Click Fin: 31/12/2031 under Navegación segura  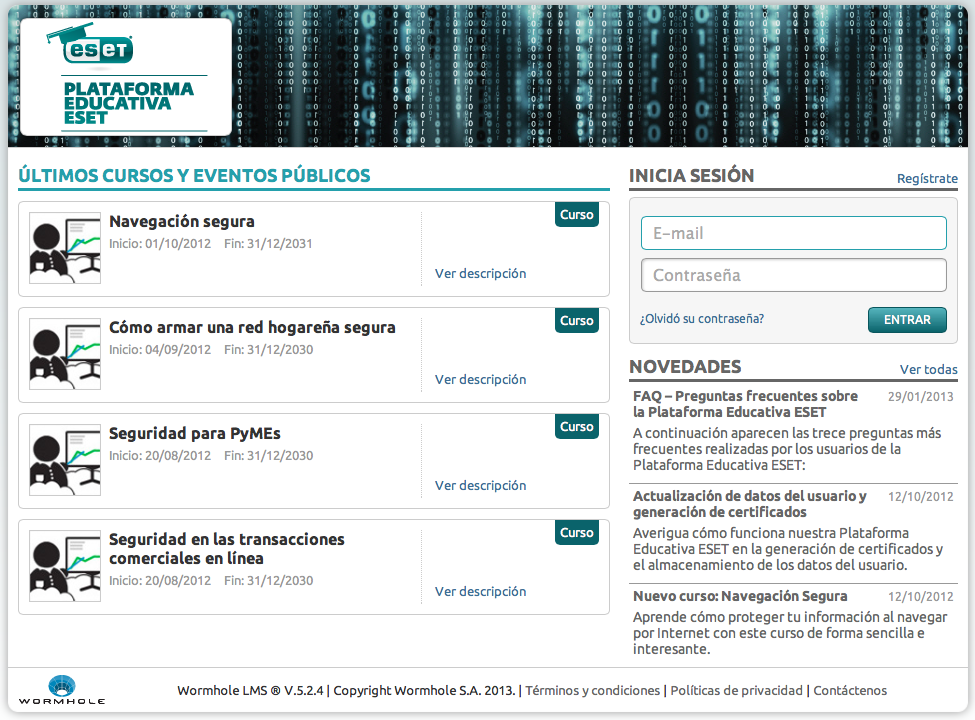268,244
